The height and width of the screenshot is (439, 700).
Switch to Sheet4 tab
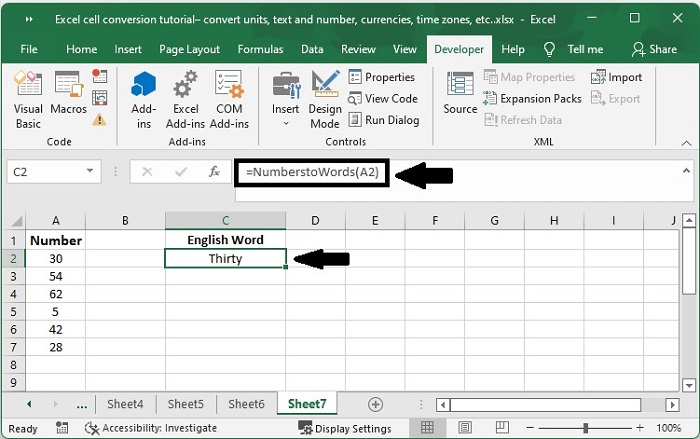(x=125, y=404)
